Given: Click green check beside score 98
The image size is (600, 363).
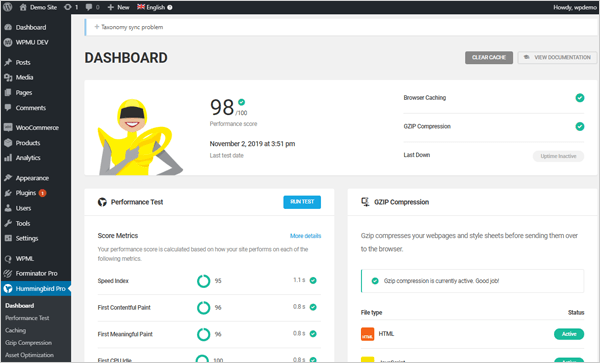Looking at the screenshot, I should [x=241, y=102].
